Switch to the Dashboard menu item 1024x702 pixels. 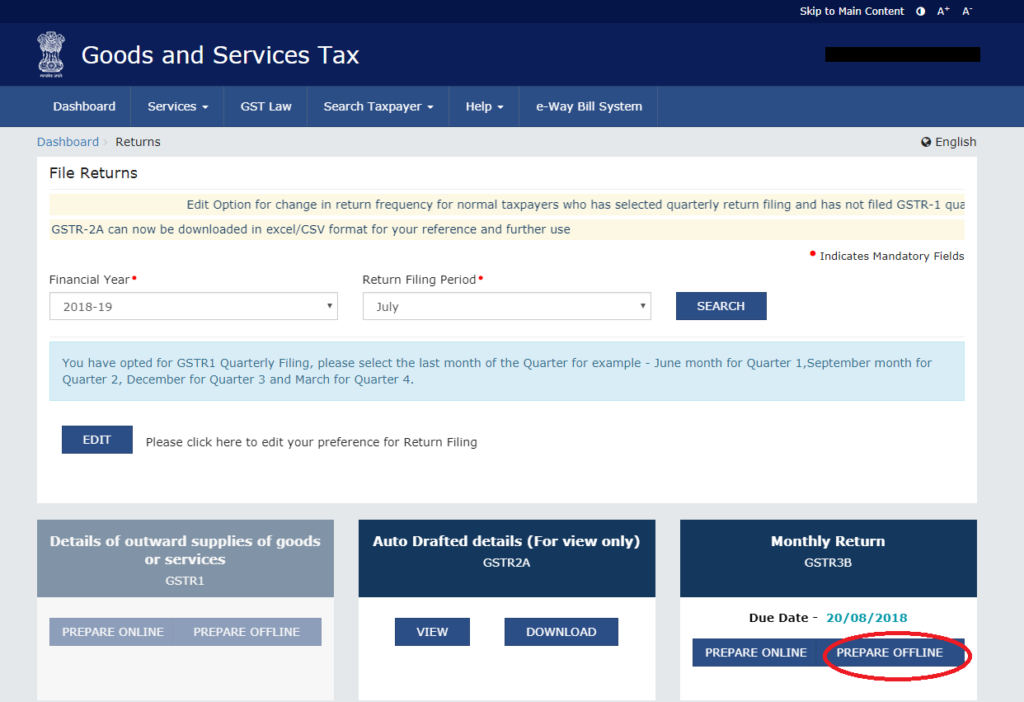tap(84, 106)
